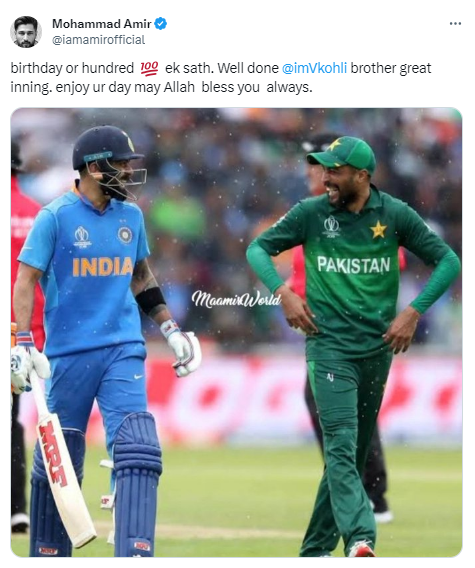
Task: Click the green cap with star
Action: pos(343,154)
